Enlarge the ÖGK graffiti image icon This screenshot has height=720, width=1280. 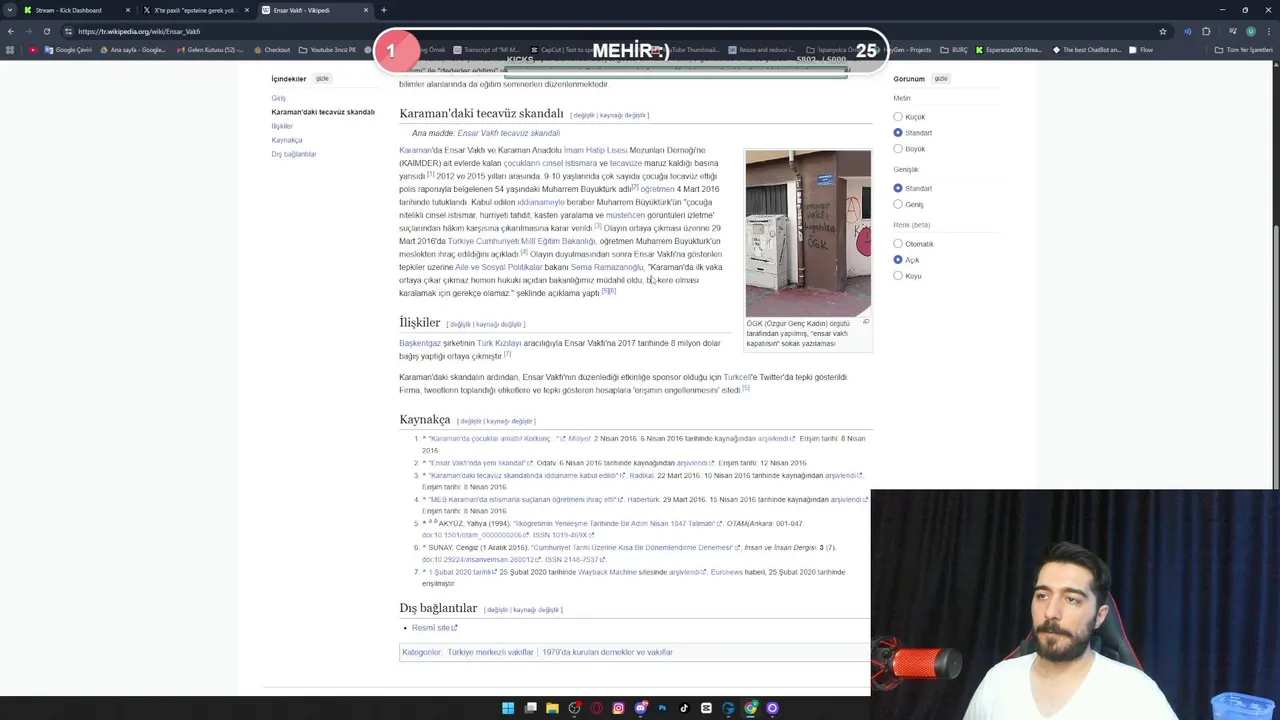click(x=866, y=322)
